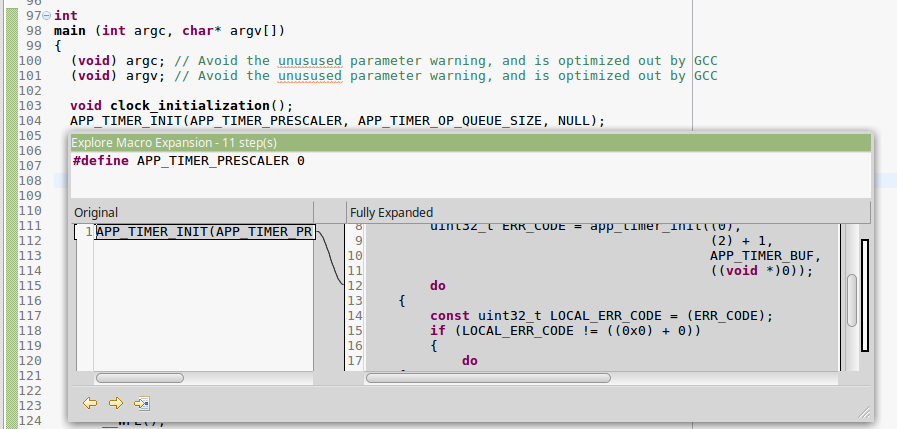Click the (void) argc statement on line 100

118,61
